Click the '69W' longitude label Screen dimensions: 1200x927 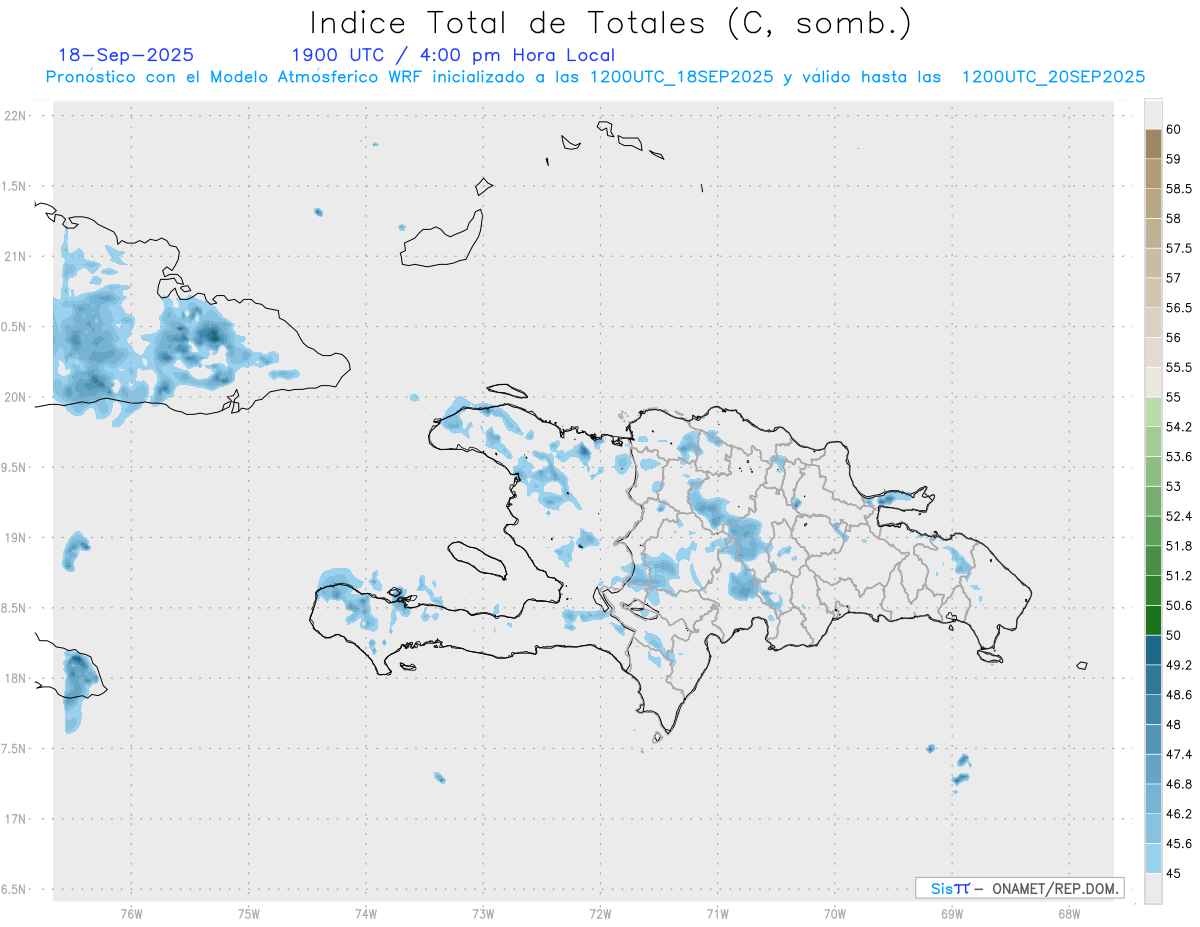click(x=952, y=914)
